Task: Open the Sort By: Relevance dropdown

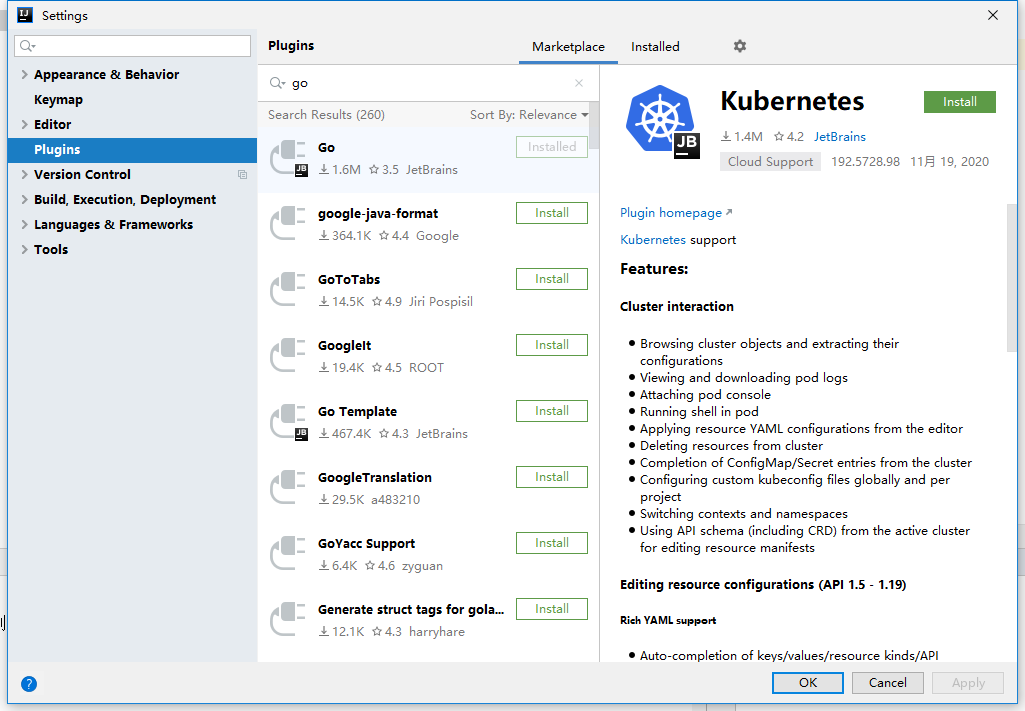Action: [529, 115]
